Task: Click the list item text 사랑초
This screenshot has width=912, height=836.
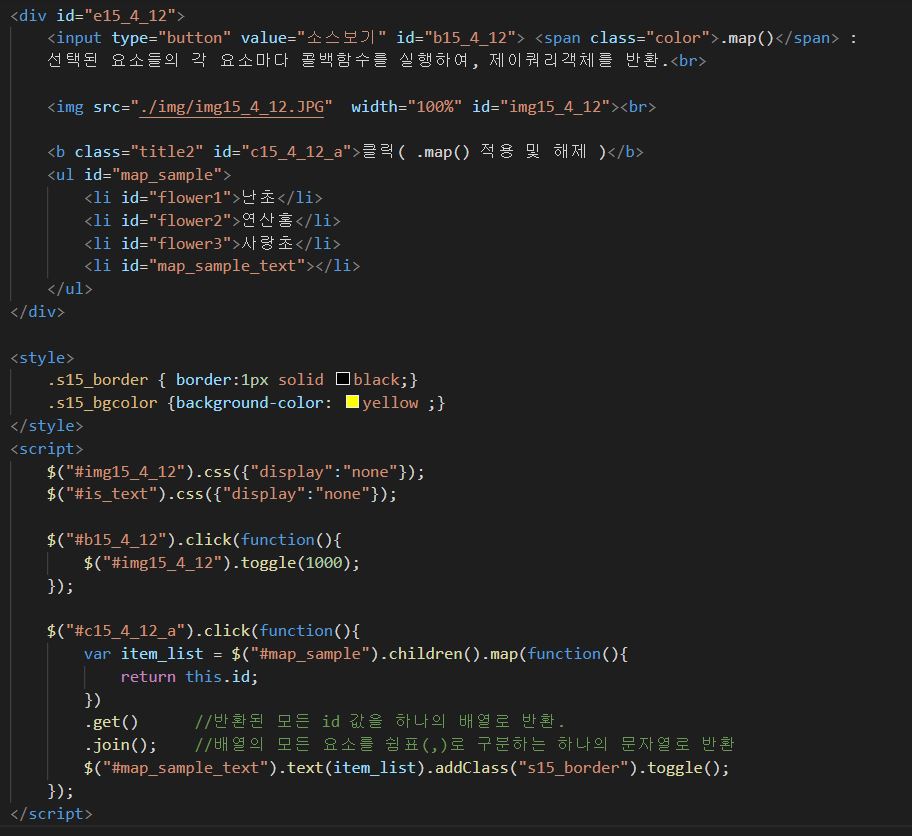Action: pyautogui.click(x=268, y=243)
